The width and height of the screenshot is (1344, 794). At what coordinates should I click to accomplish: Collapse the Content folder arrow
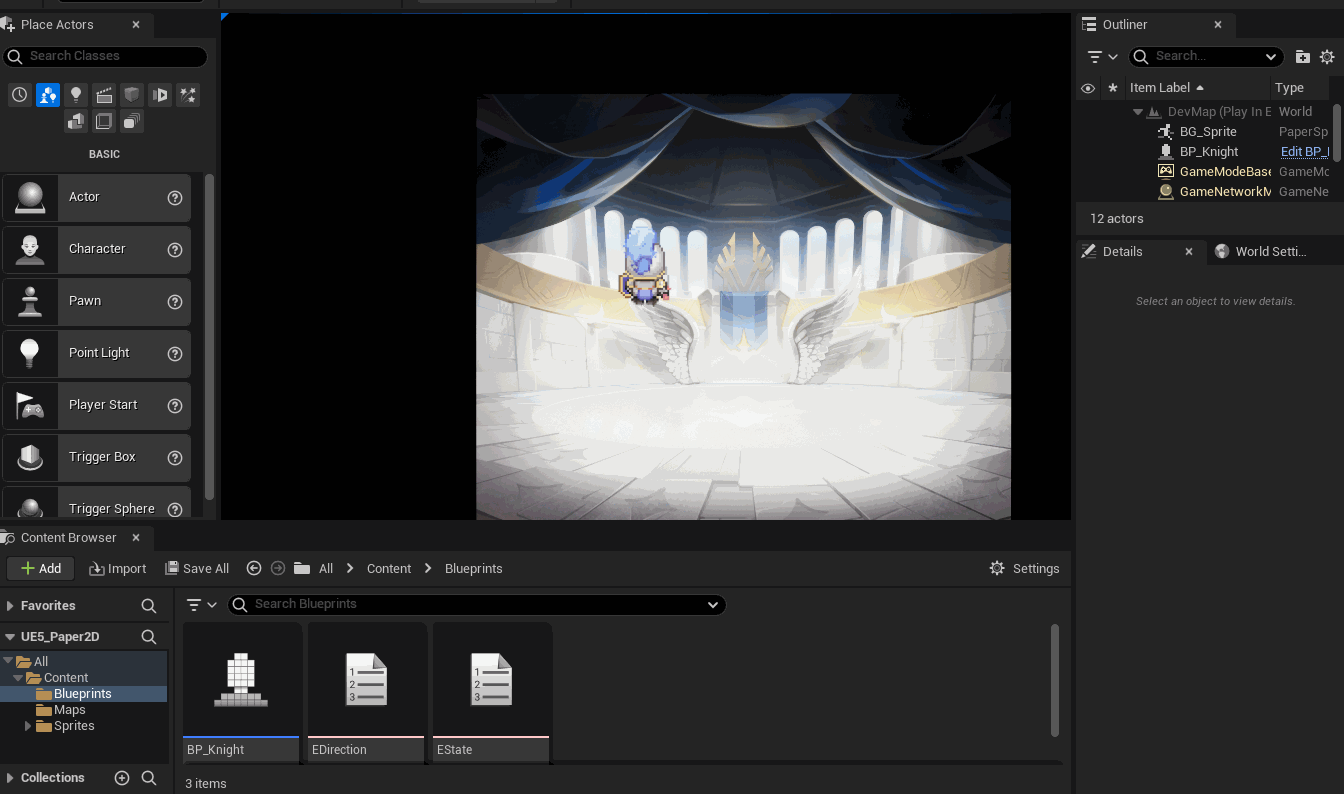pos(18,678)
